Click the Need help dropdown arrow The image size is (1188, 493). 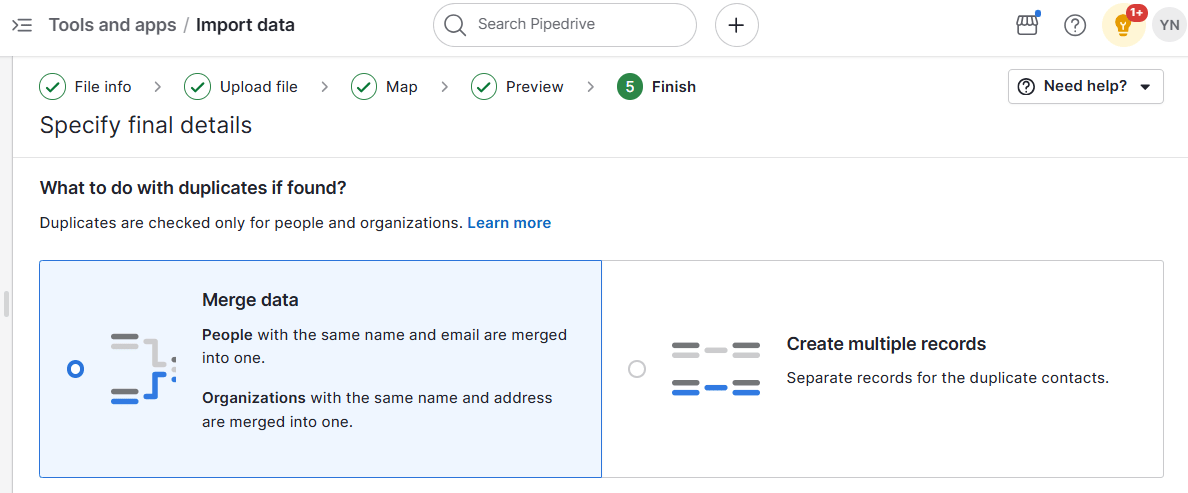(1146, 87)
